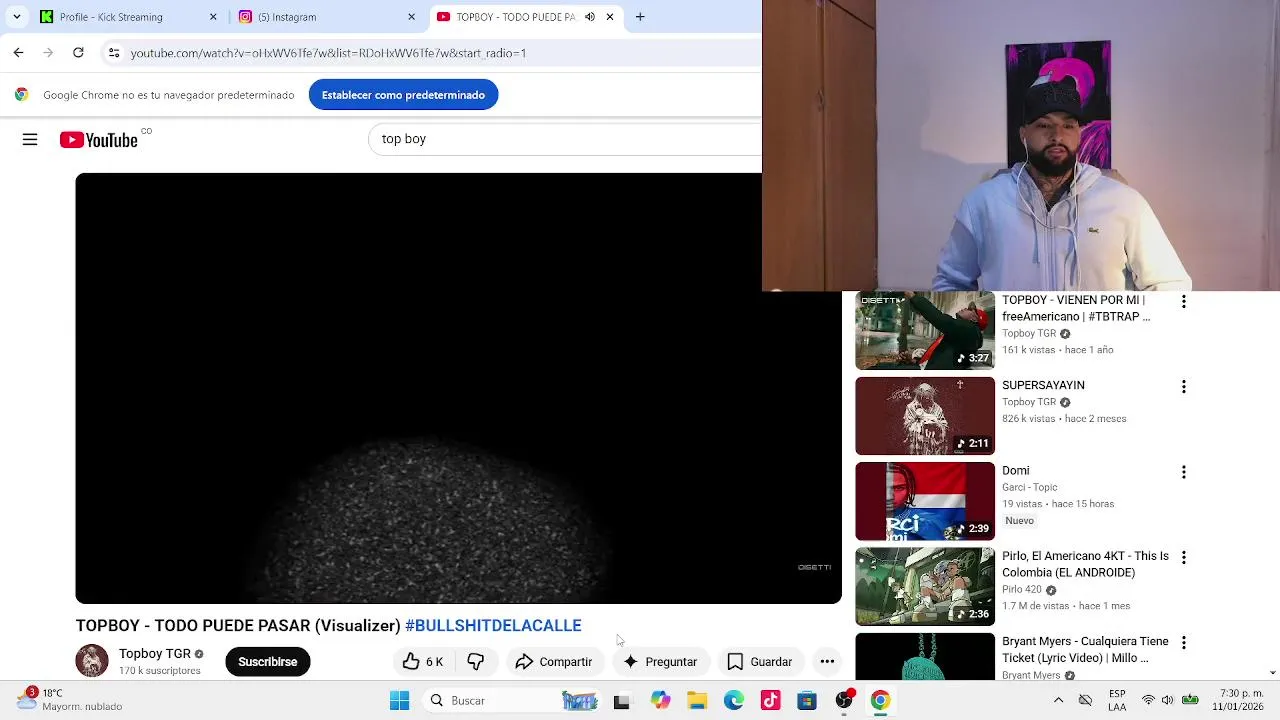Open Domi video title
The height and width of the screenshot is (720, 1280).
[1015, 470]
